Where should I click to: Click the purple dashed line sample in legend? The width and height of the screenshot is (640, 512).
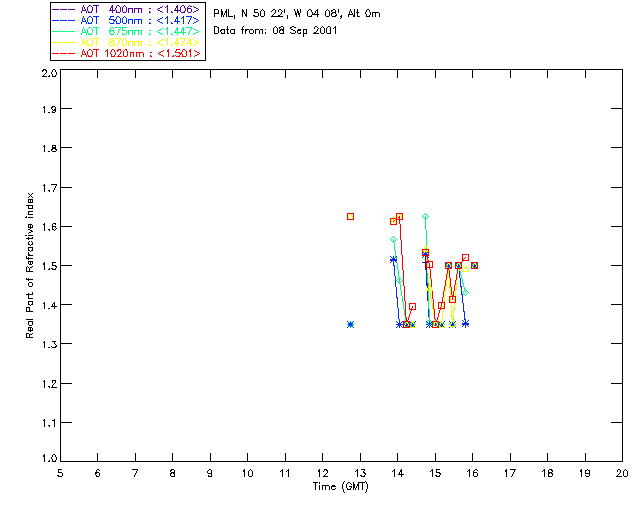point(64,9)
